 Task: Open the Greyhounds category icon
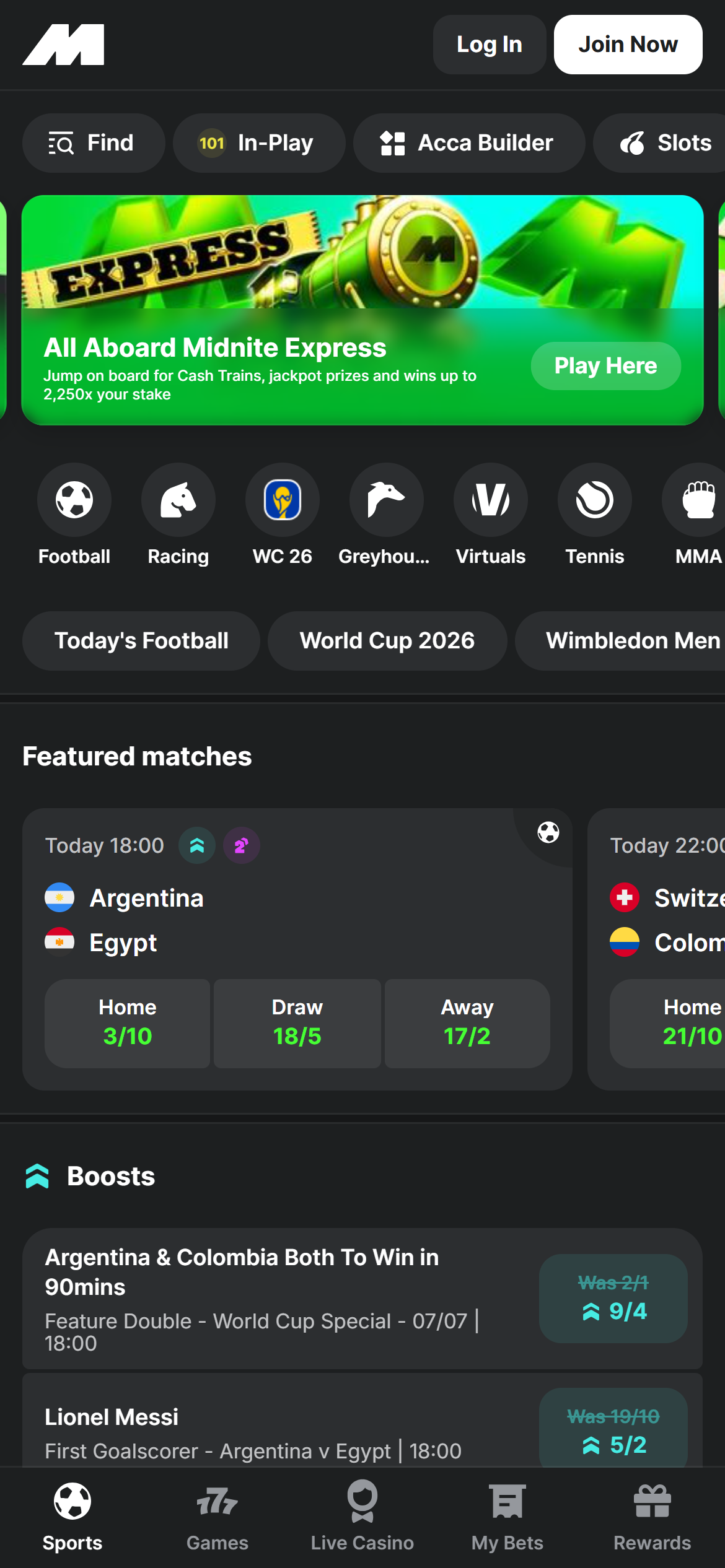(387, 499)
